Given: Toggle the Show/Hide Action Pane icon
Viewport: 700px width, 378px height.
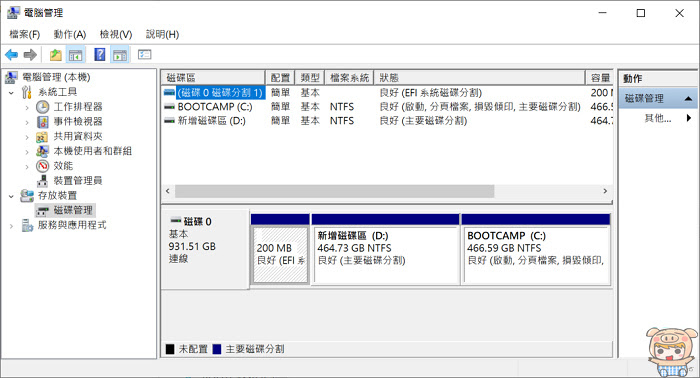Looking at the screenshot, I should pyautogui.click(x=120, y=55).
